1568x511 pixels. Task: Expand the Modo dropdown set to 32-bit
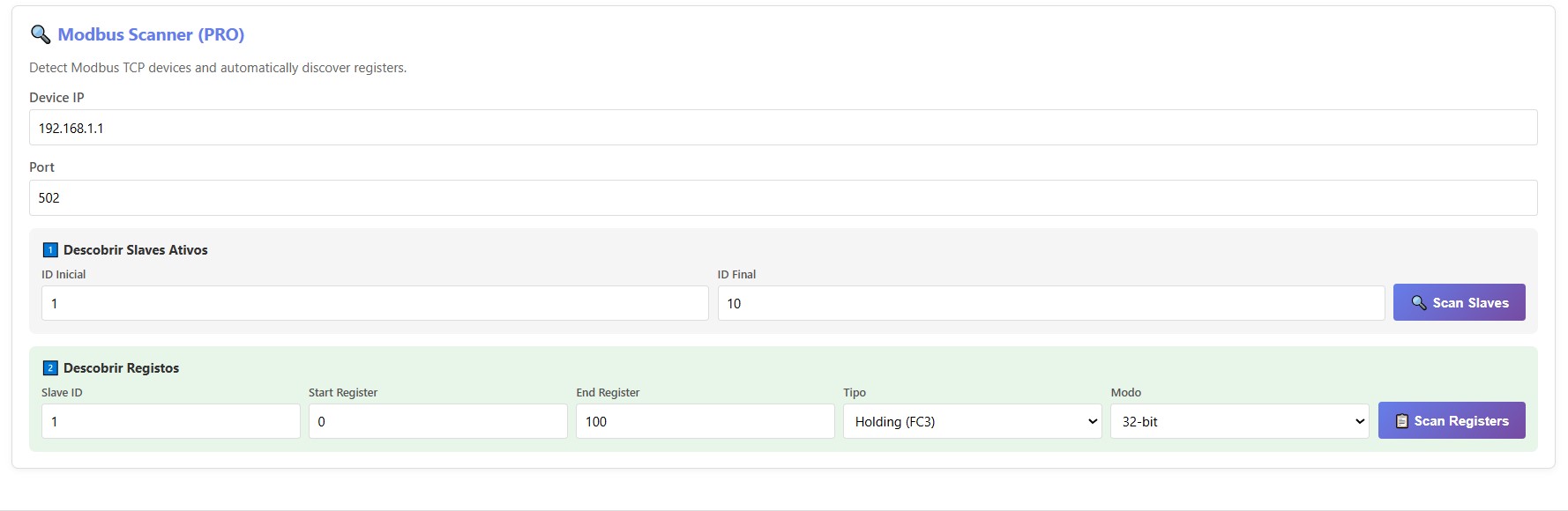point(1239,421)
